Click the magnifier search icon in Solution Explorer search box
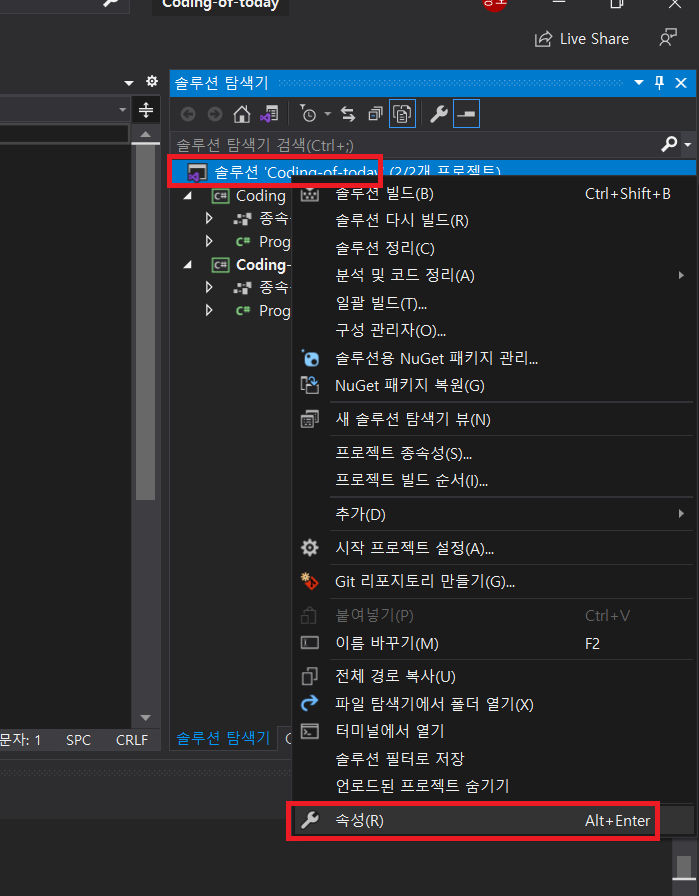 pos(669,145)
